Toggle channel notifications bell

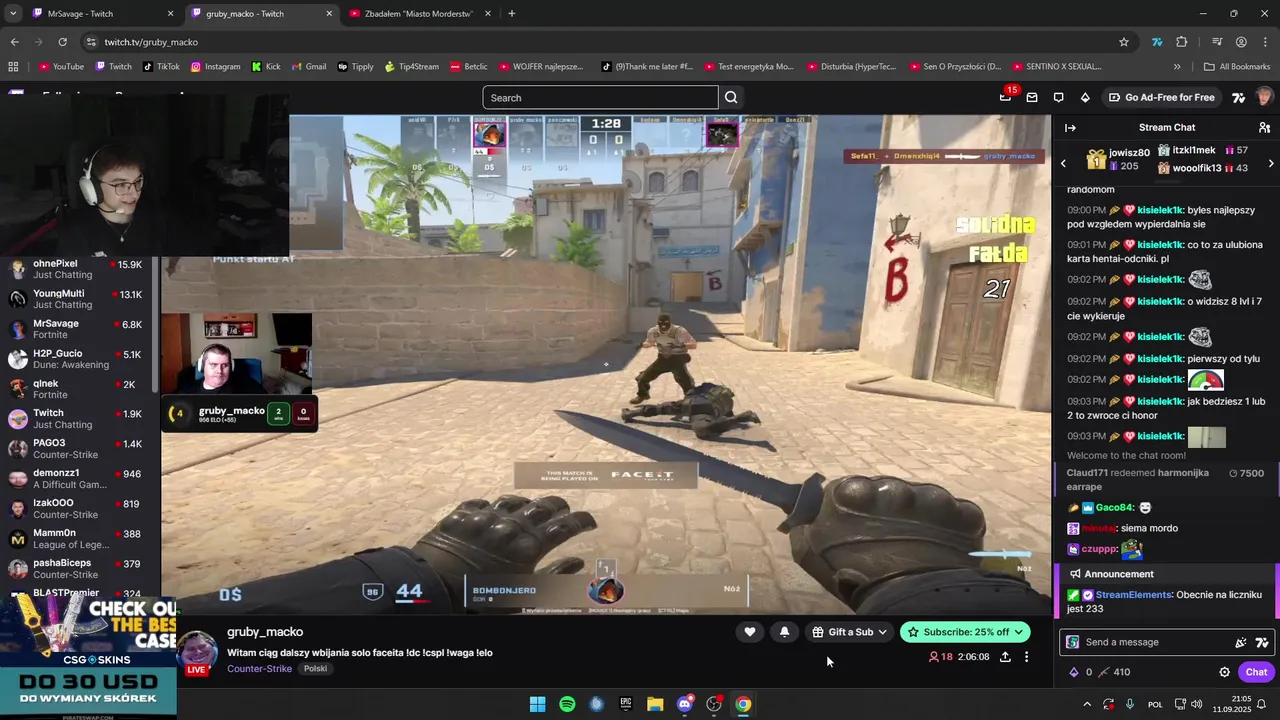pos(784,632)
